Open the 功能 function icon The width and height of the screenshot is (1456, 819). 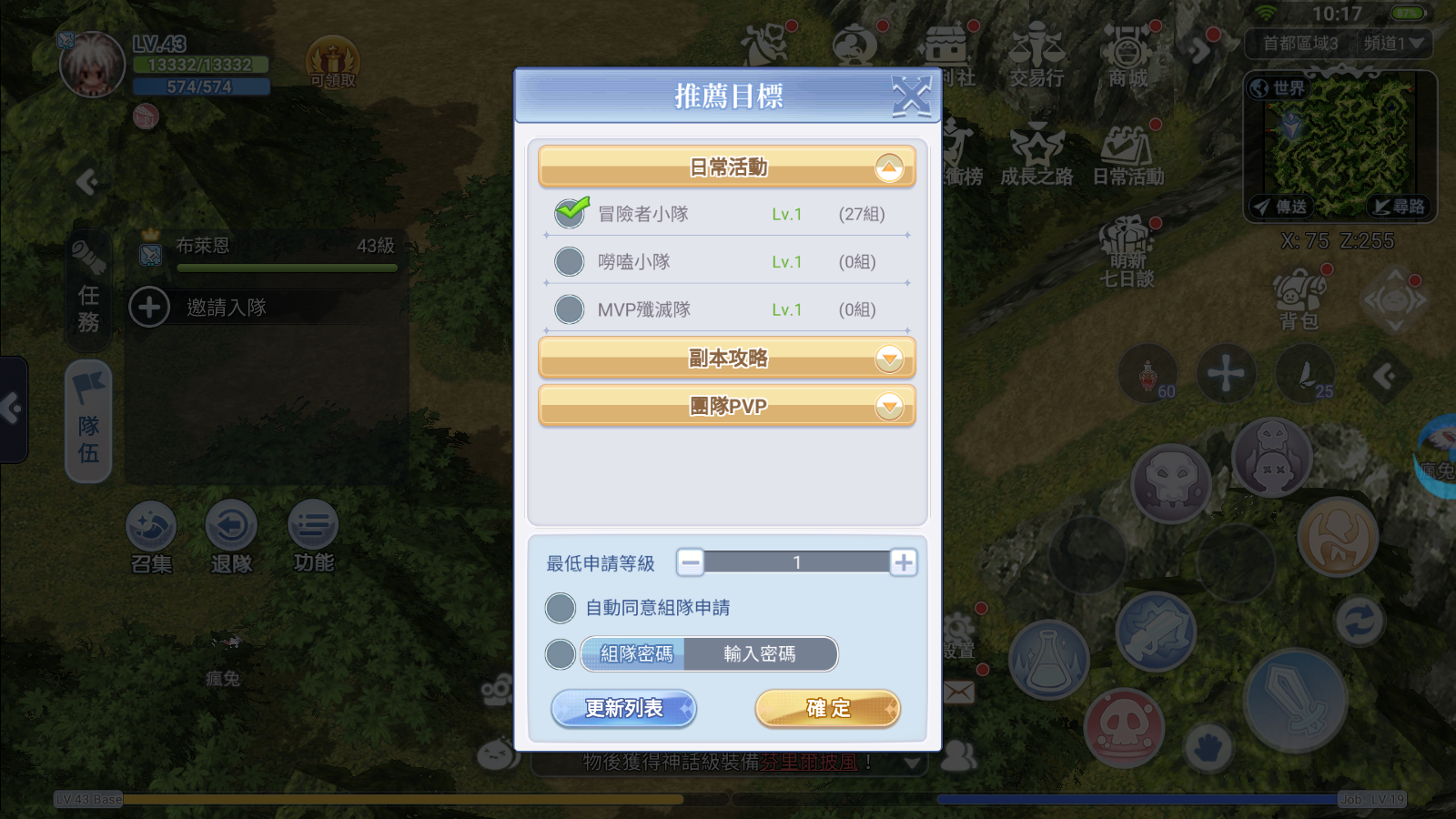click(313, 537)
